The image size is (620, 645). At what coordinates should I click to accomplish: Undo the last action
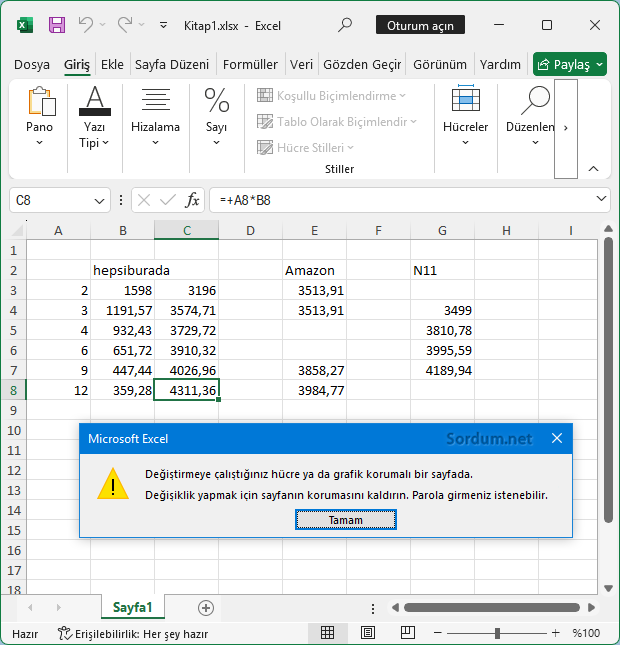[x=85, y=25]
